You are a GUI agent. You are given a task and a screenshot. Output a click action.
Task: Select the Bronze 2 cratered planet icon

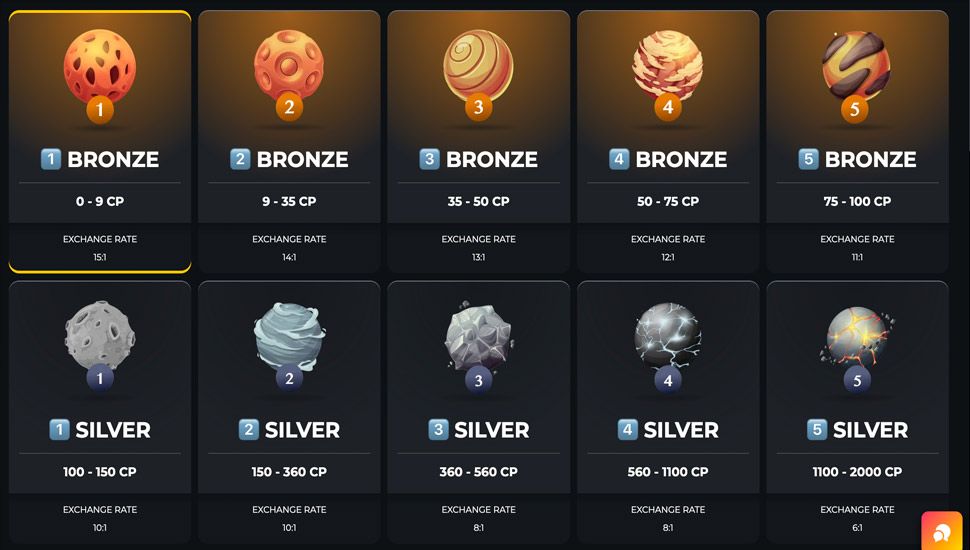289,66
